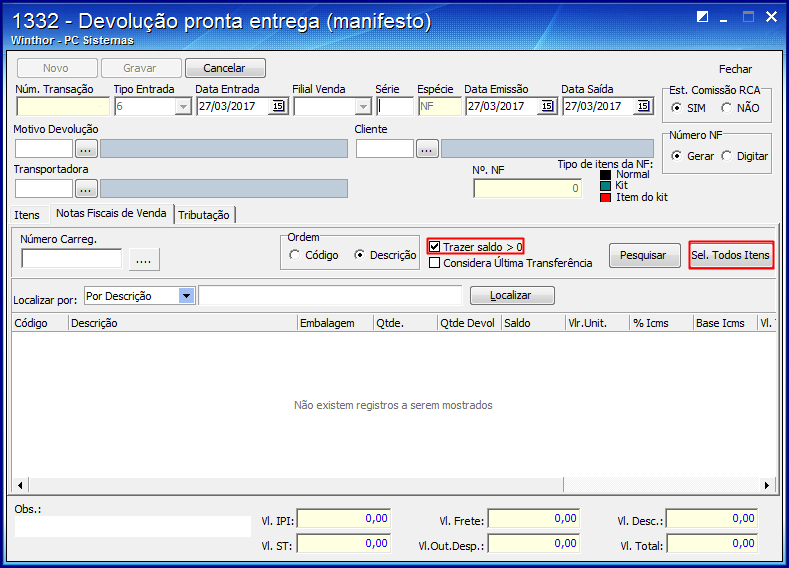Focus the Núm. Transação field
Screen dimensions: 789x568
pyautogui.click(x=62, y=107)
